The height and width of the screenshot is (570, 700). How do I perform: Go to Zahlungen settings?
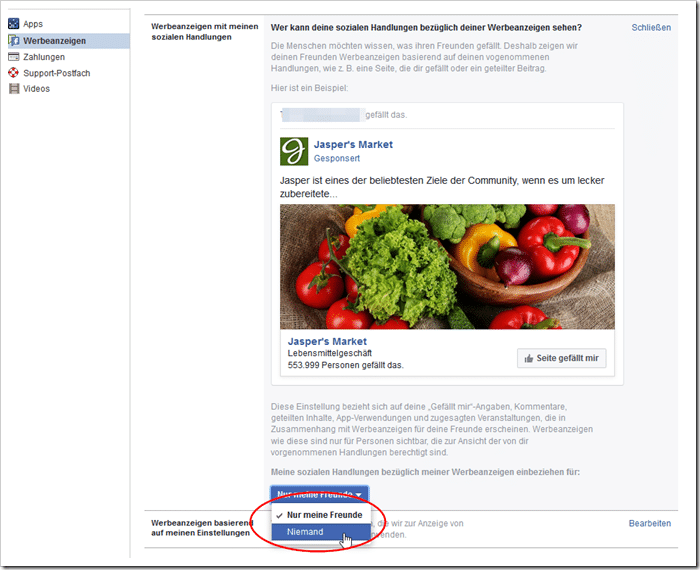click(44, 57)
